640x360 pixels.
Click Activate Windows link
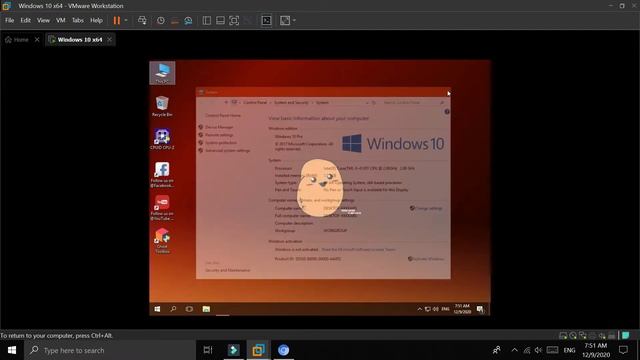(x=427, y=259)
